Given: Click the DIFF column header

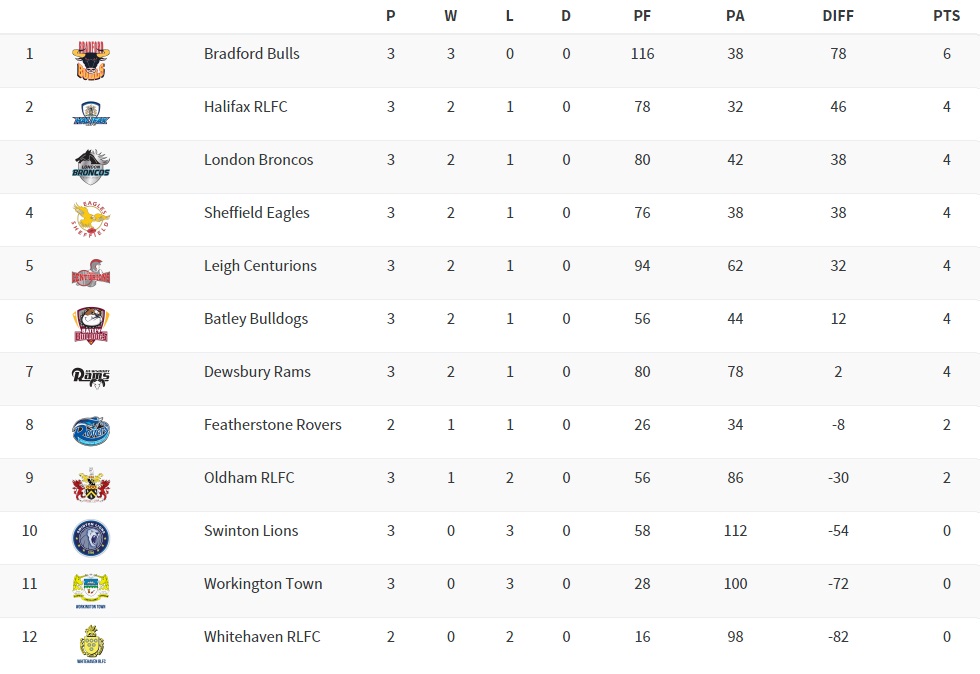Looking at the screenshot, I should tap(838, 16).
